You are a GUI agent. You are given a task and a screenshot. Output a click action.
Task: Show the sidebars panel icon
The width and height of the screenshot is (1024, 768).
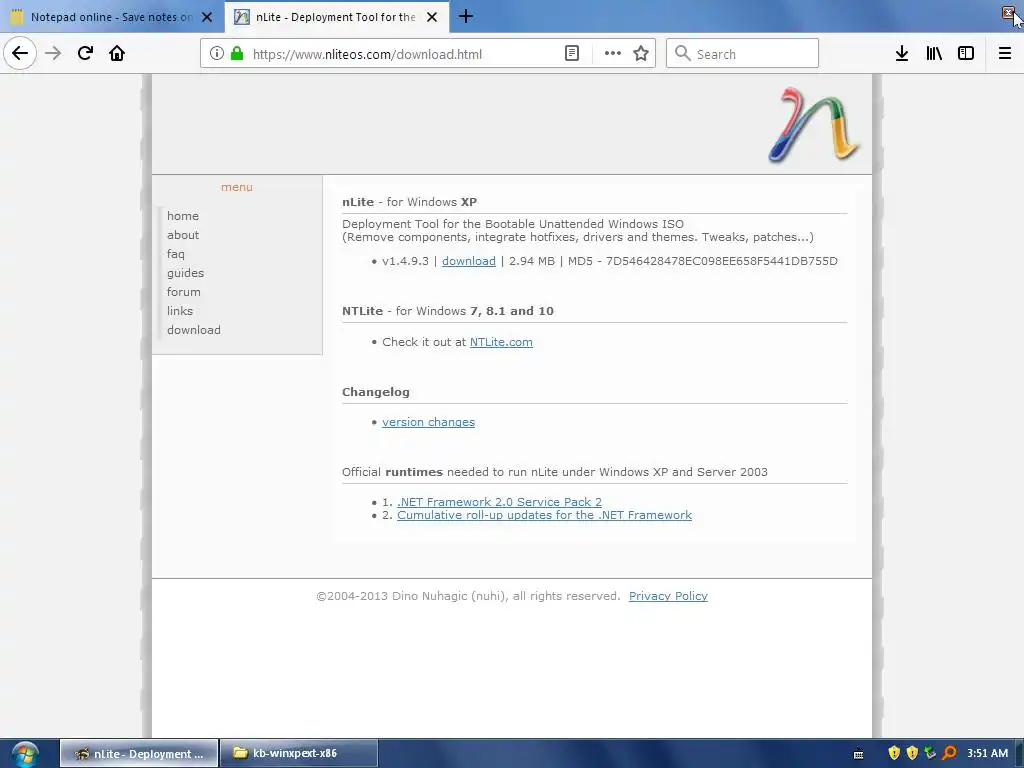966,54
